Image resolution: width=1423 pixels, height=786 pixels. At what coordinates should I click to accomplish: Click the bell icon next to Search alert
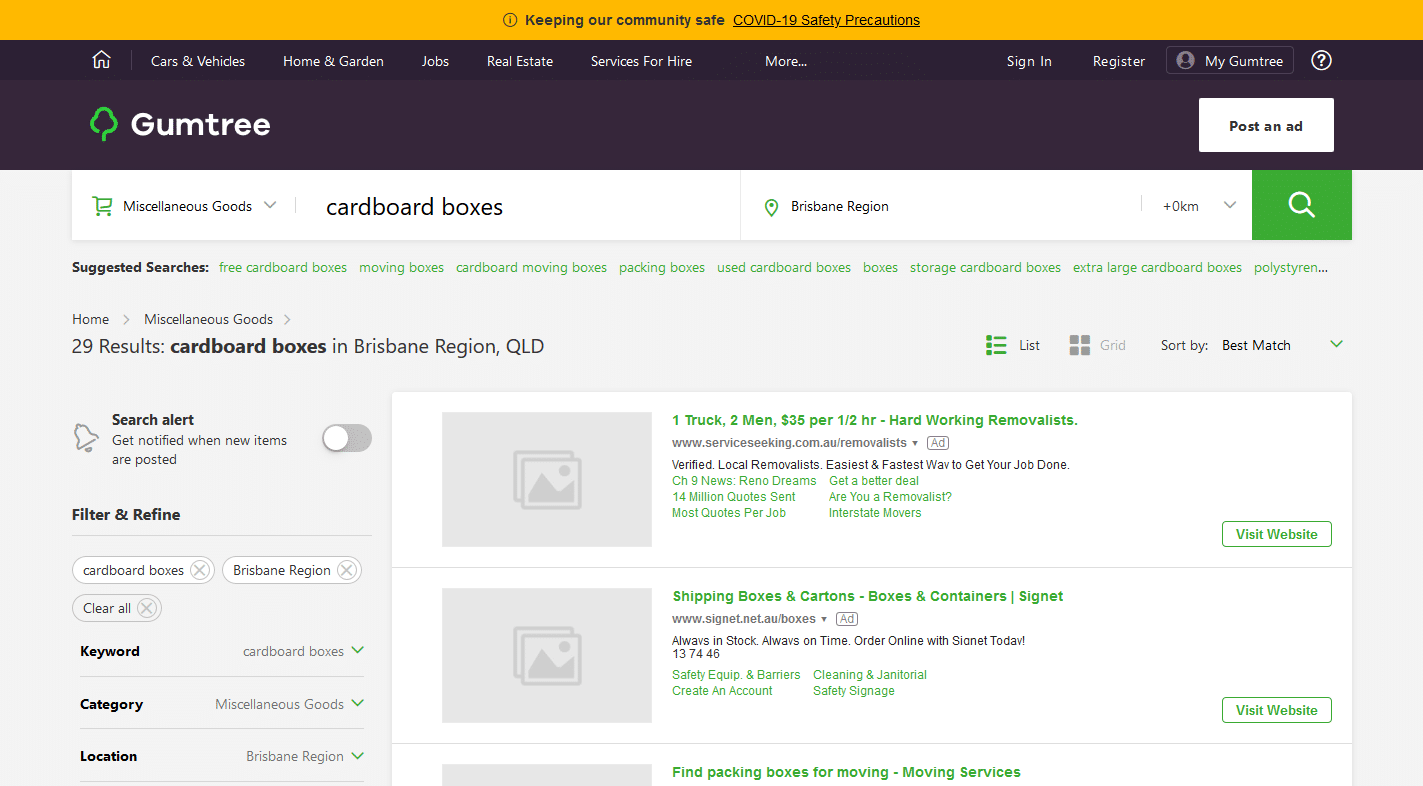88,437
